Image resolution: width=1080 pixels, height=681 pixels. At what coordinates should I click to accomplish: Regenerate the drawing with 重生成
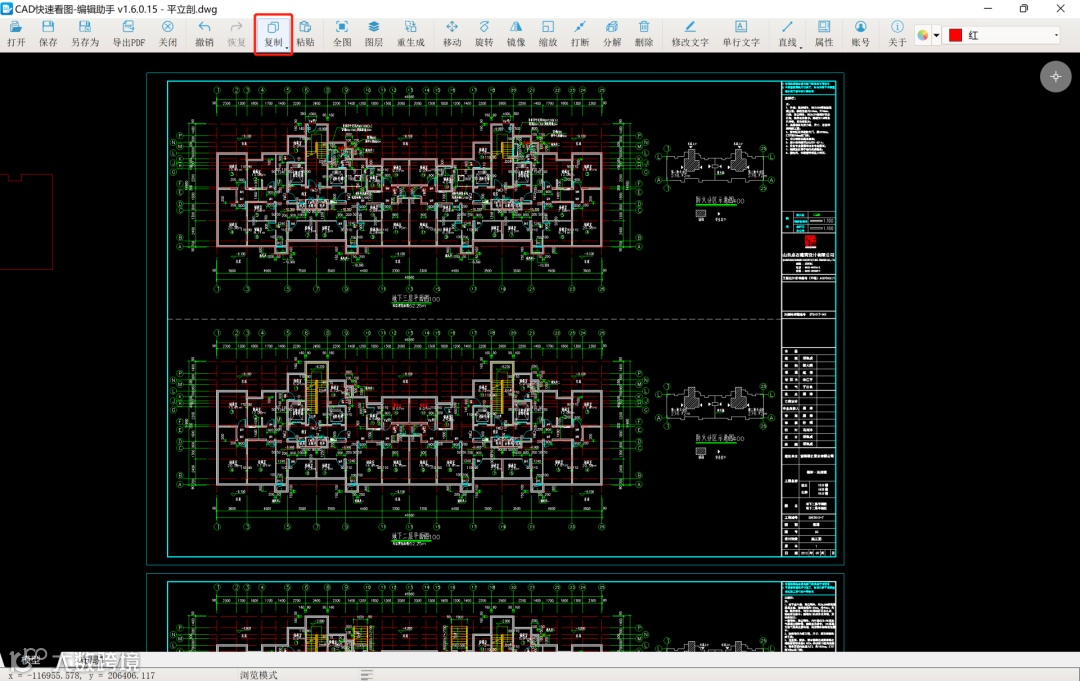(x=411, y=34)
